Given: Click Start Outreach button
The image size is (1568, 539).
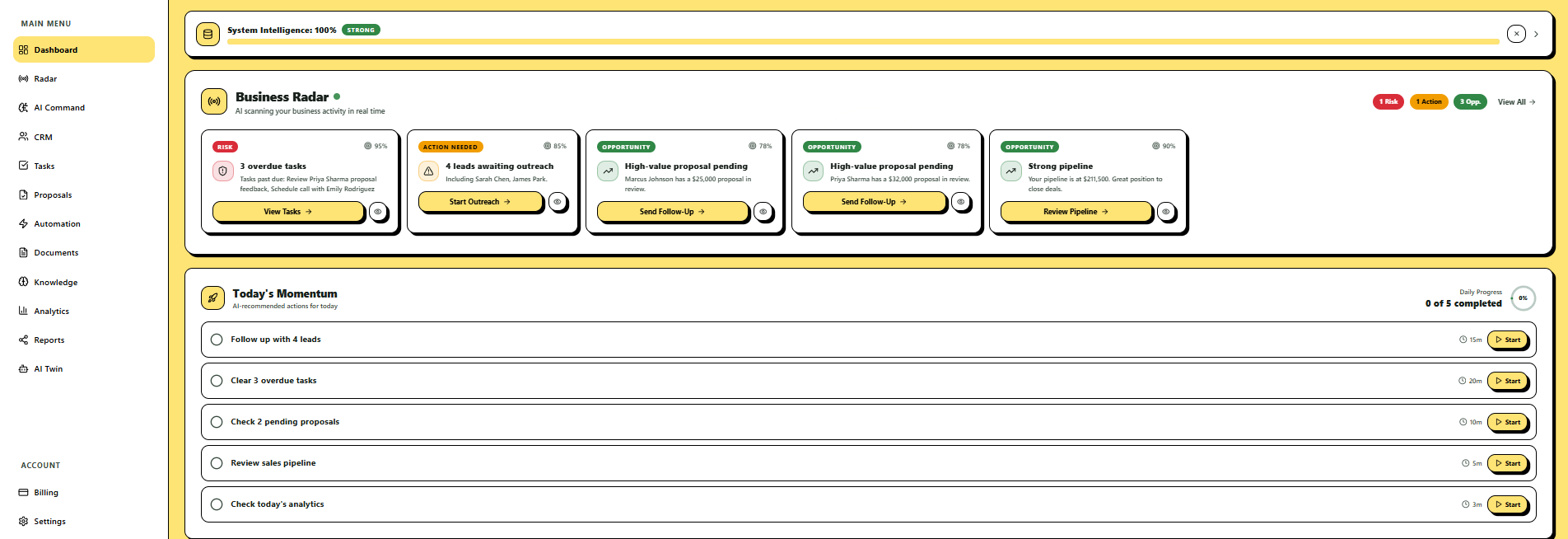Looking at the screenshot, I should (480, 202).
